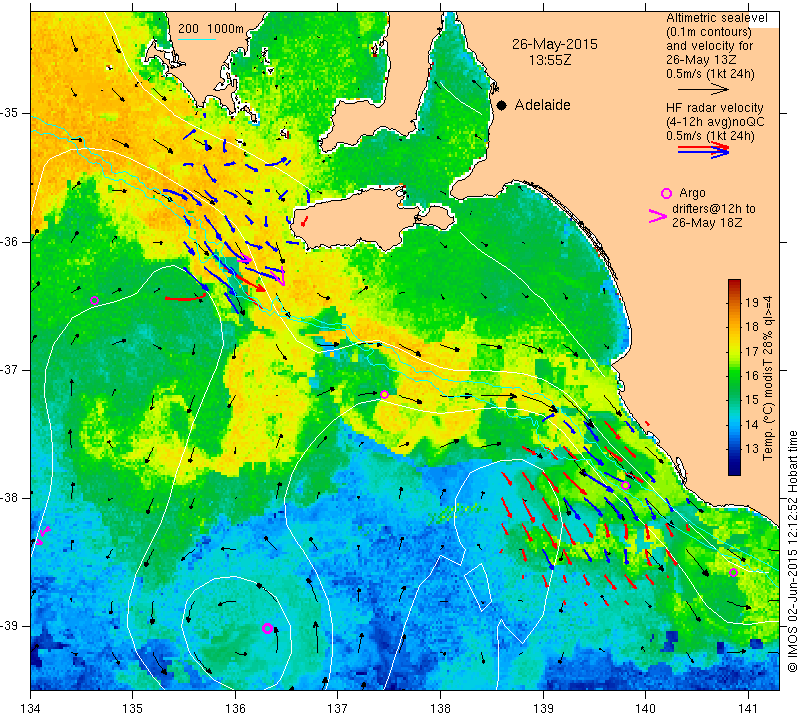The image size is (800, 720).
Task: Click the 'Altimetric sealevel' legend heading
Action: tap(716, 18)
